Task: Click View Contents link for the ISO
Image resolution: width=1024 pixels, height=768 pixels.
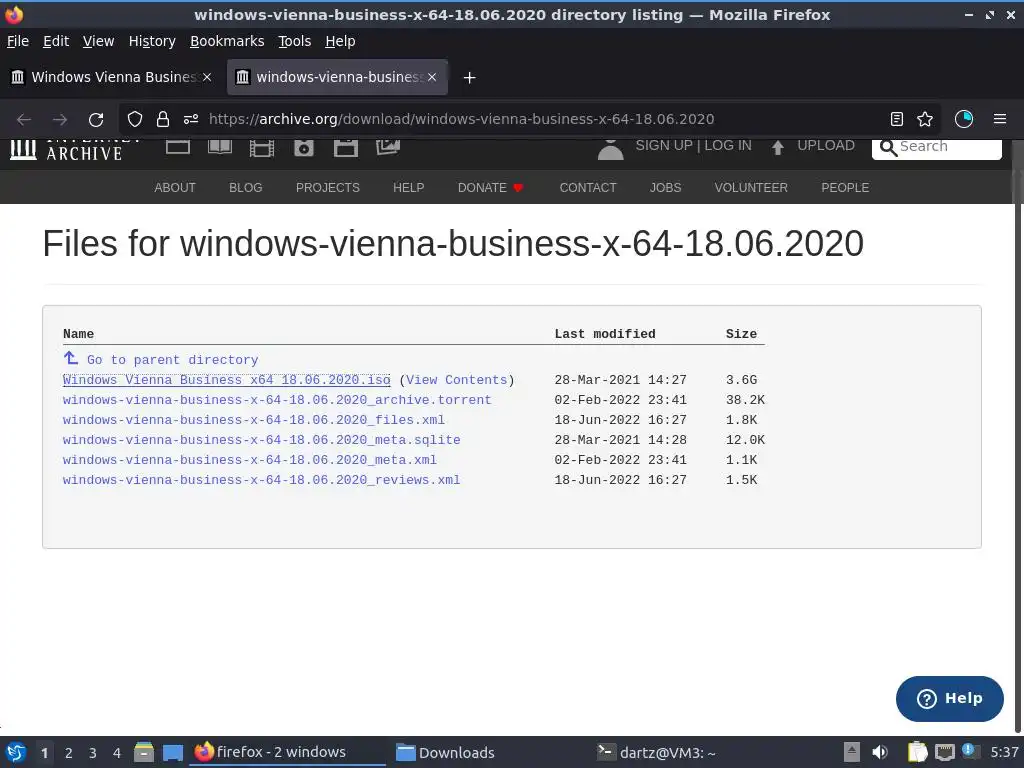Action: point(456,380)
